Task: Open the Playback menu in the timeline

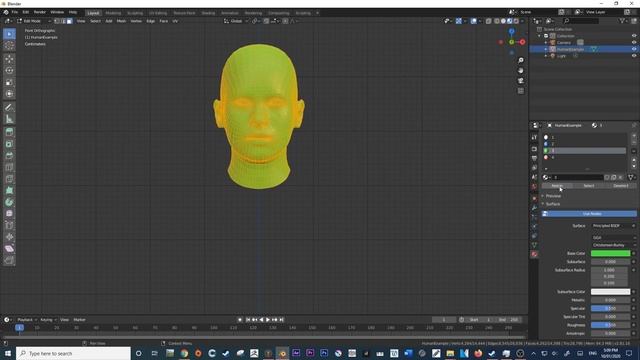Action: [27, 320]
